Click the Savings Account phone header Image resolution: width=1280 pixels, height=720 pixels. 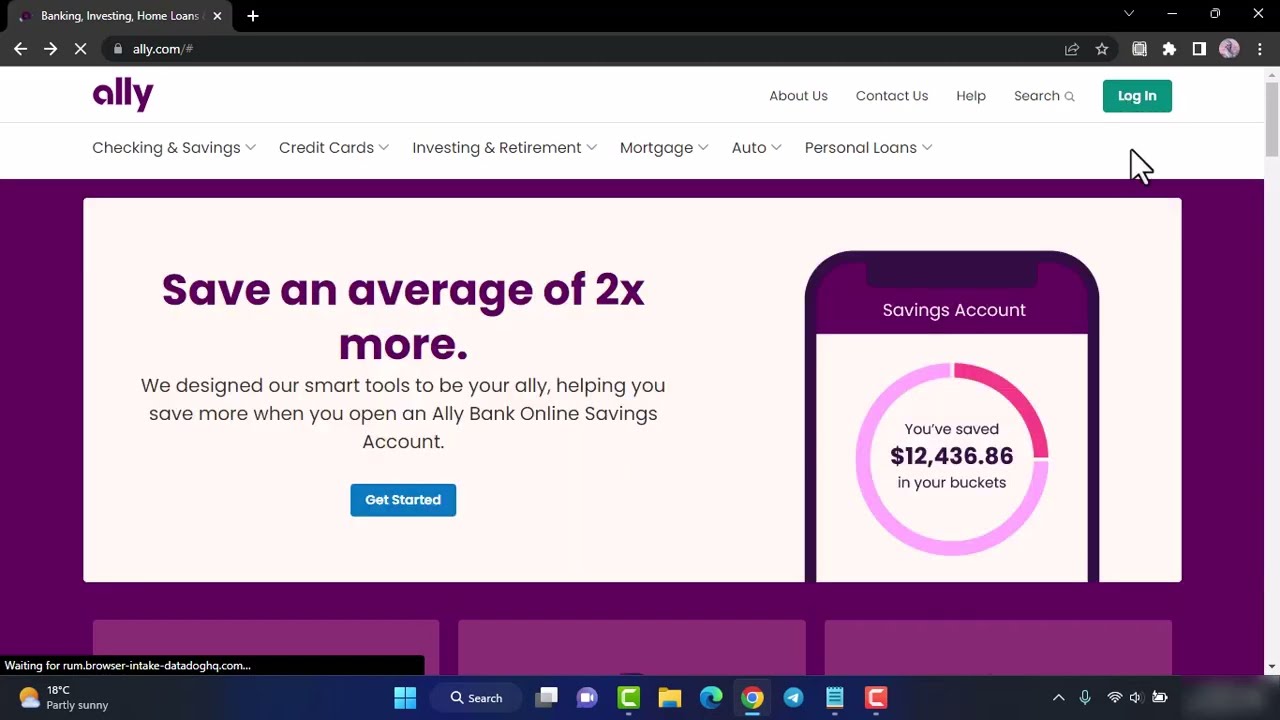tap(954, 310)
